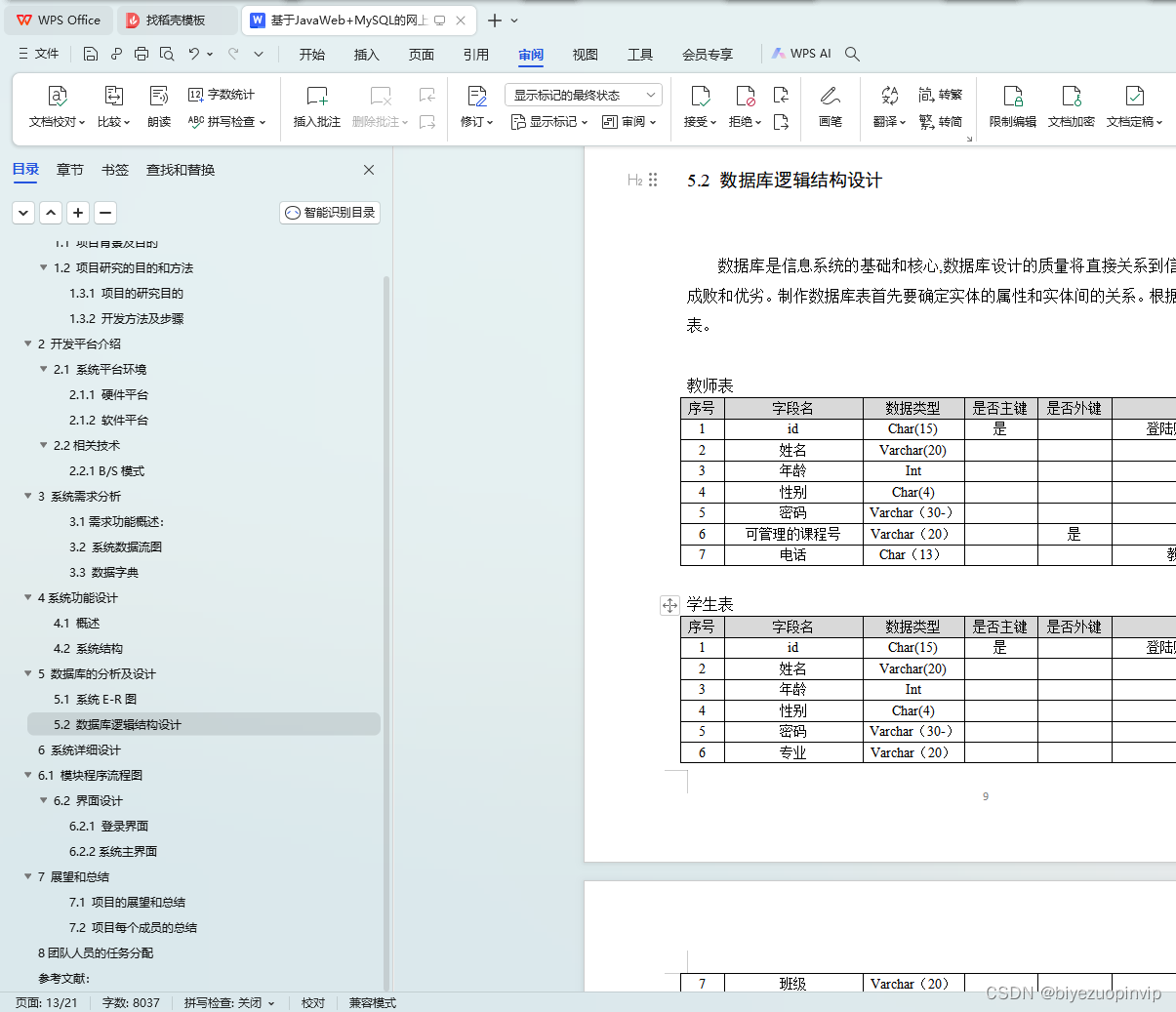Viewport: 1176px width, 1012px height.
Task: Collapse the 5 数据库的分析及设计 outline node
Action: pos(27,673)
